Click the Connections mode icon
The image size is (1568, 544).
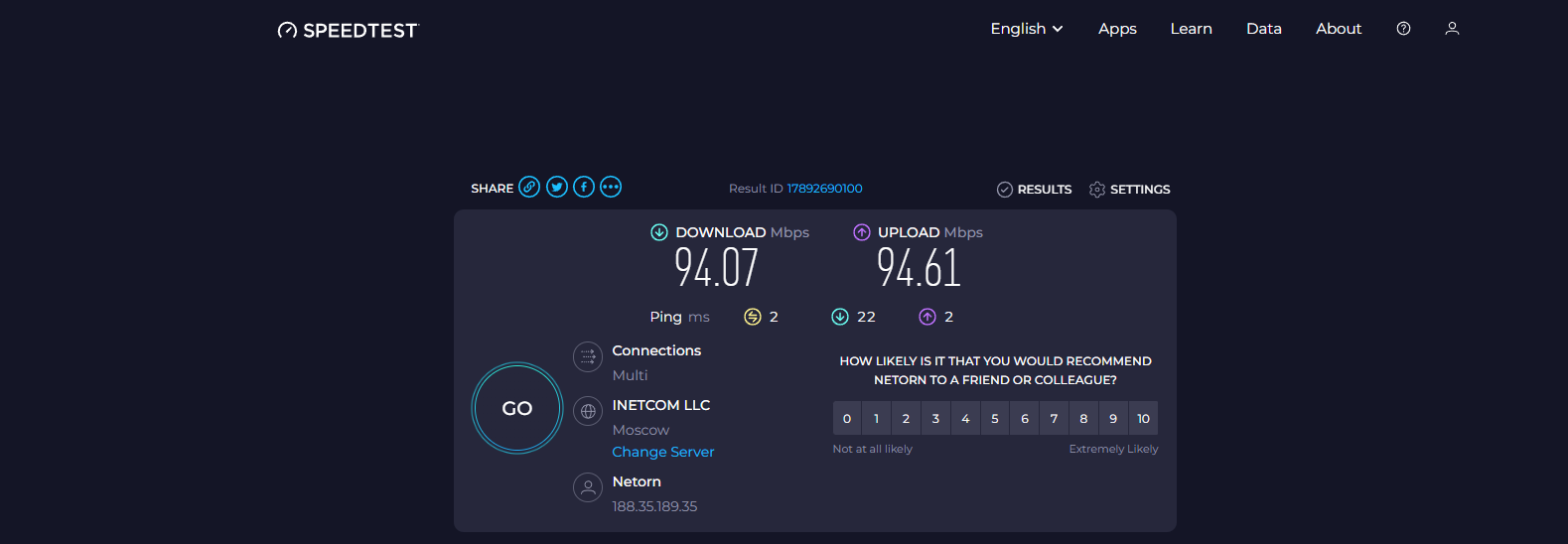pyautogui.click(x=588, y=356)
